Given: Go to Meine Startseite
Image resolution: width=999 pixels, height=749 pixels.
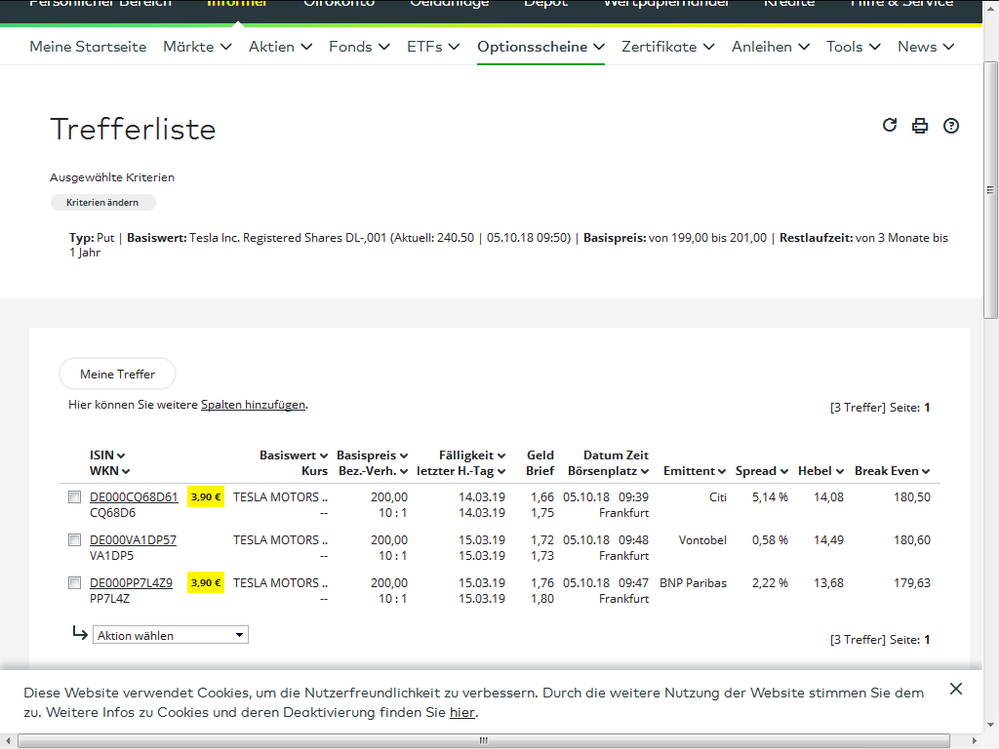Looking at the screenshot, I should pos(88,47).
